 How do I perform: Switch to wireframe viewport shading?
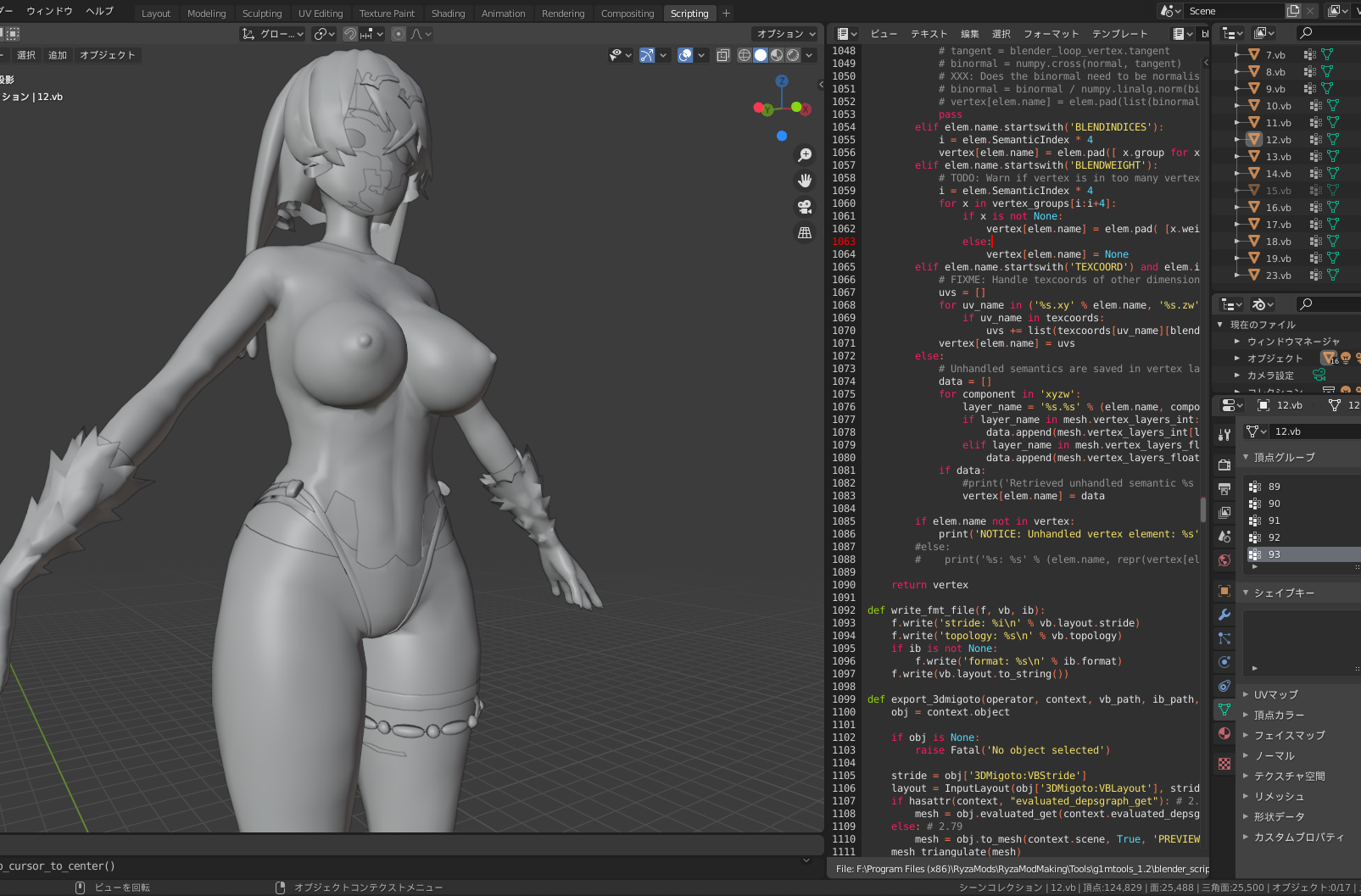click(x=745, y=55)
